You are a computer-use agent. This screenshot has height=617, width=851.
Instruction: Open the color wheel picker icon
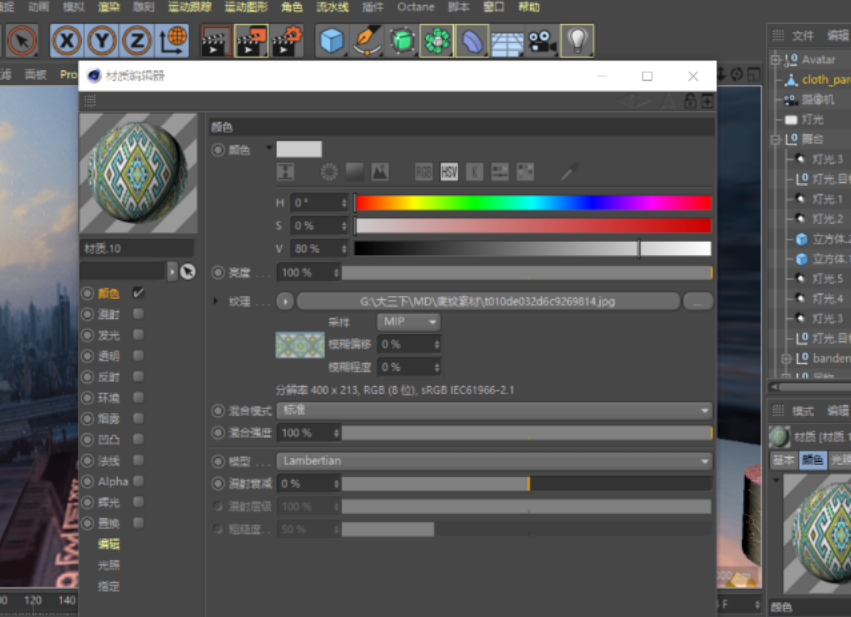[x=329, y=172]
